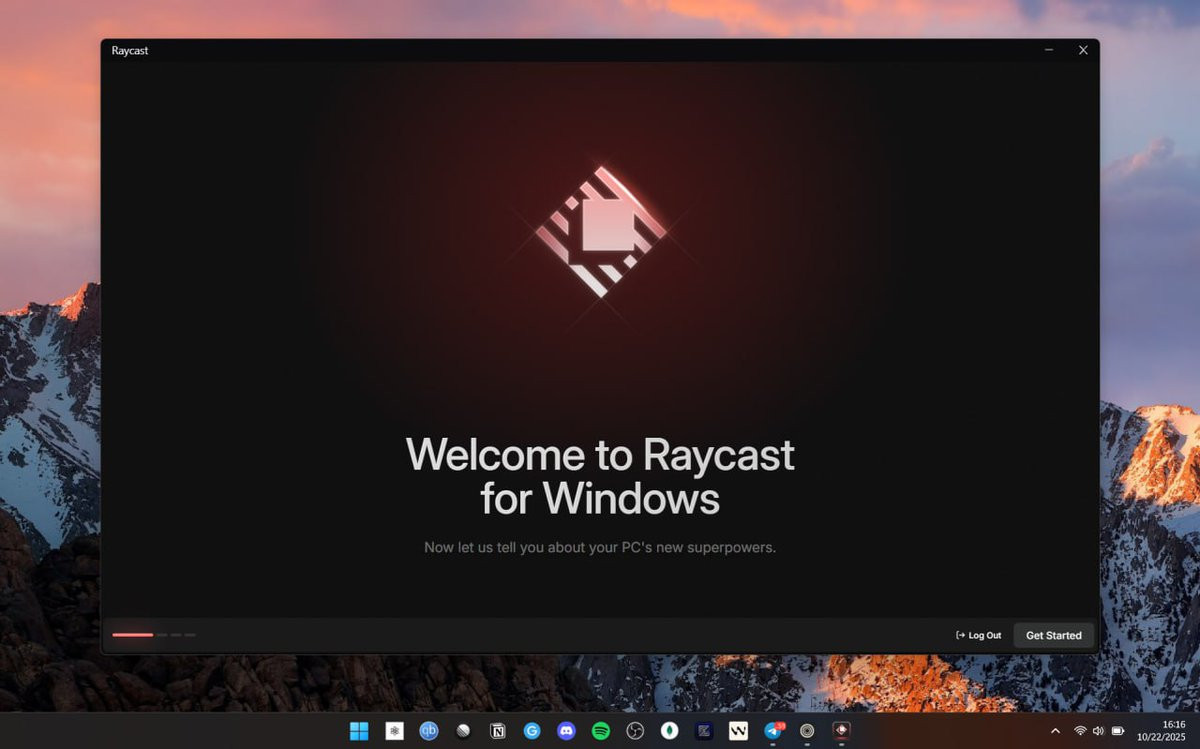Open OBS Studio from the taskbar
The image size is (1200, 749).
(634, 731)
